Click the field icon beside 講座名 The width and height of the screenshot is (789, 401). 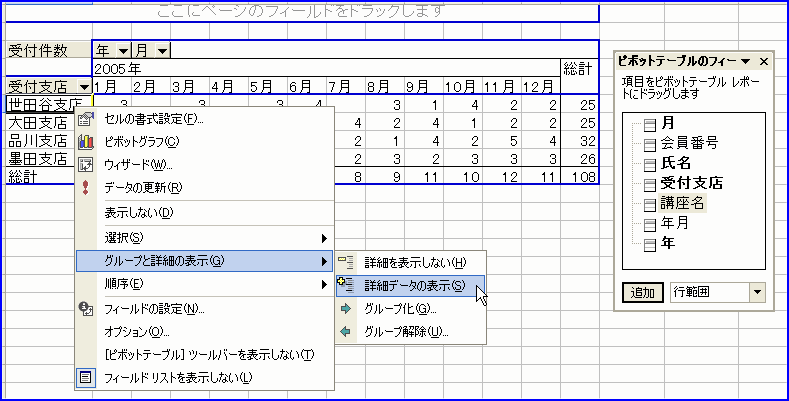[650, 205]
